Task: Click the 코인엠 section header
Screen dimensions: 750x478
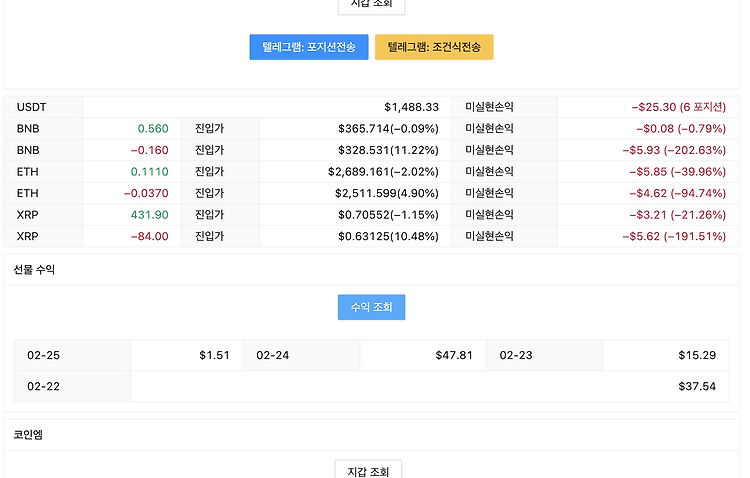Action: 28,434
